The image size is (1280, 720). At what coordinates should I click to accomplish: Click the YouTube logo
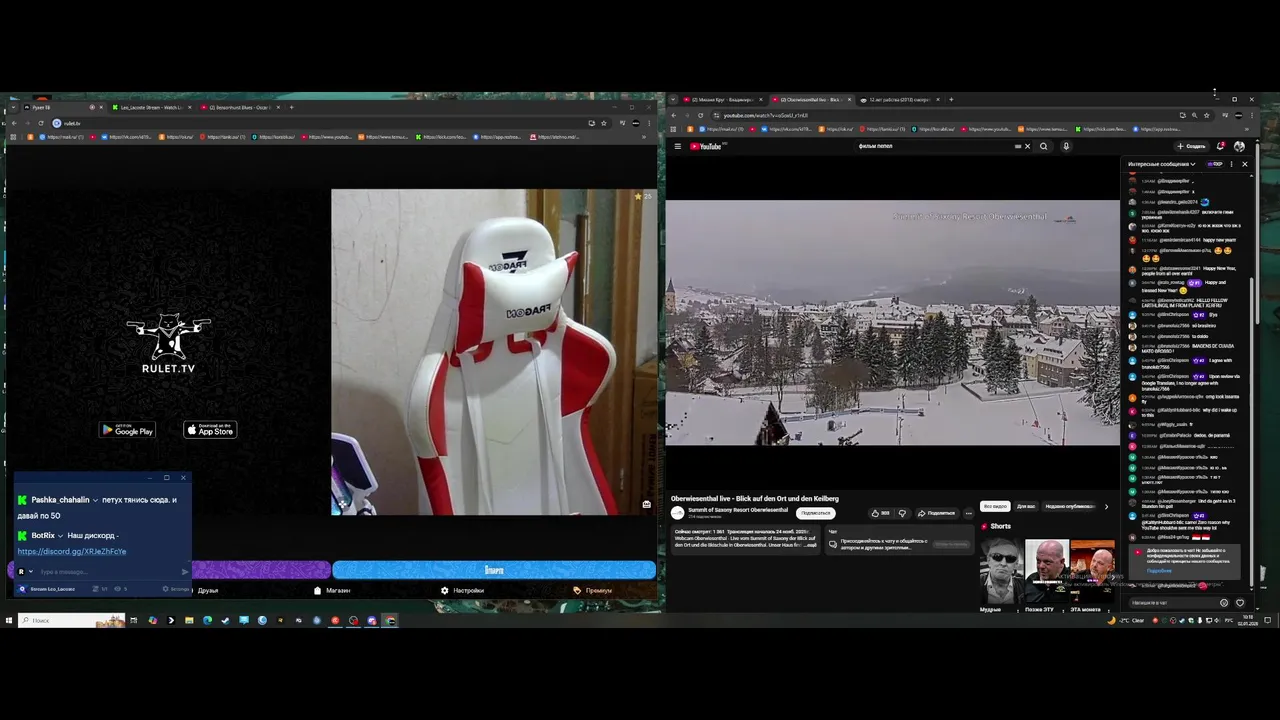705,146
